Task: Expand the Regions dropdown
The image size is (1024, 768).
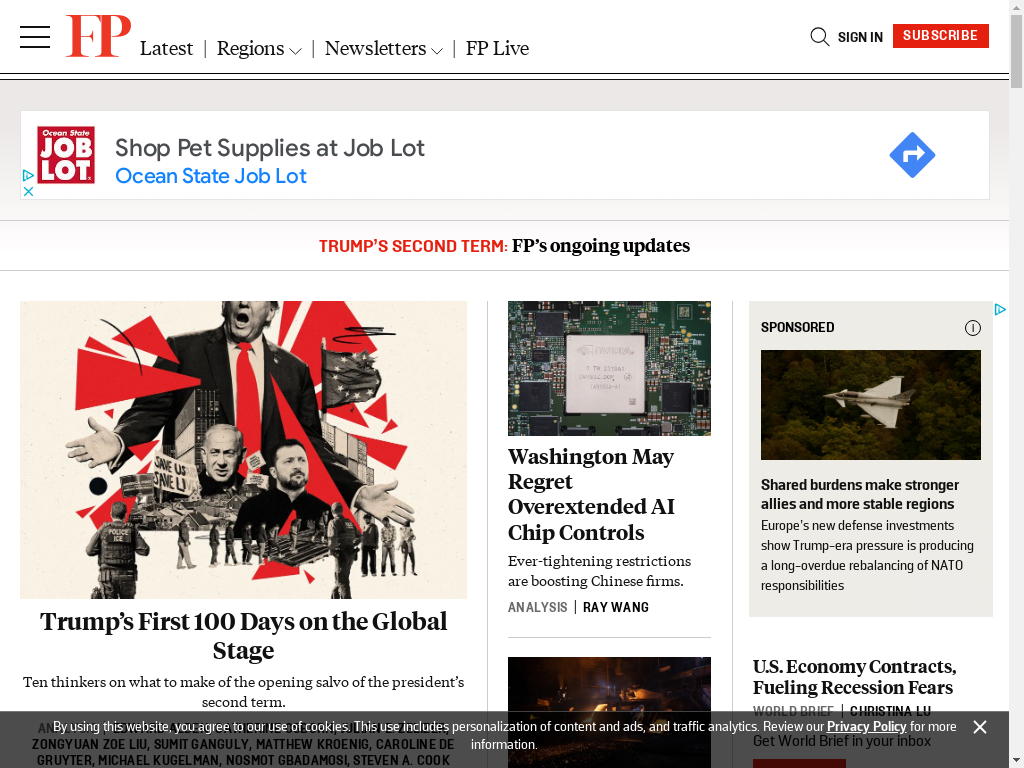Action: coord(259,48)
